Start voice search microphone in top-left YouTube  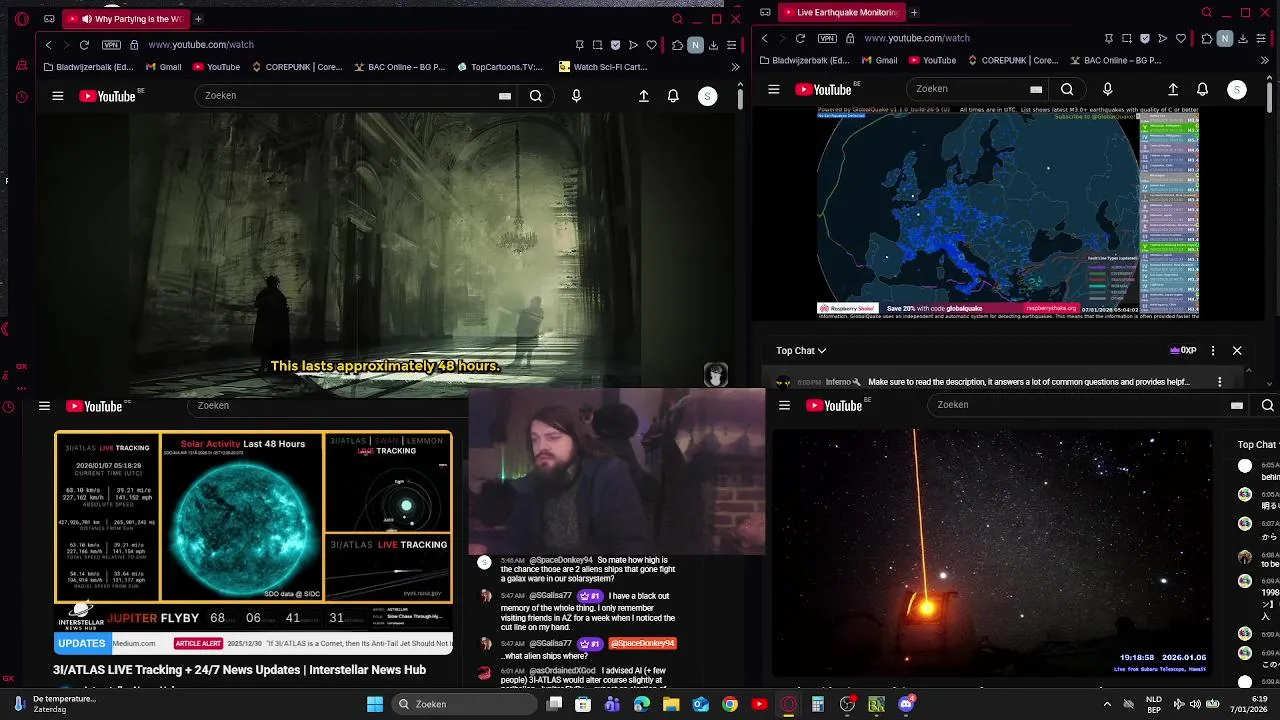coord(576,96)
